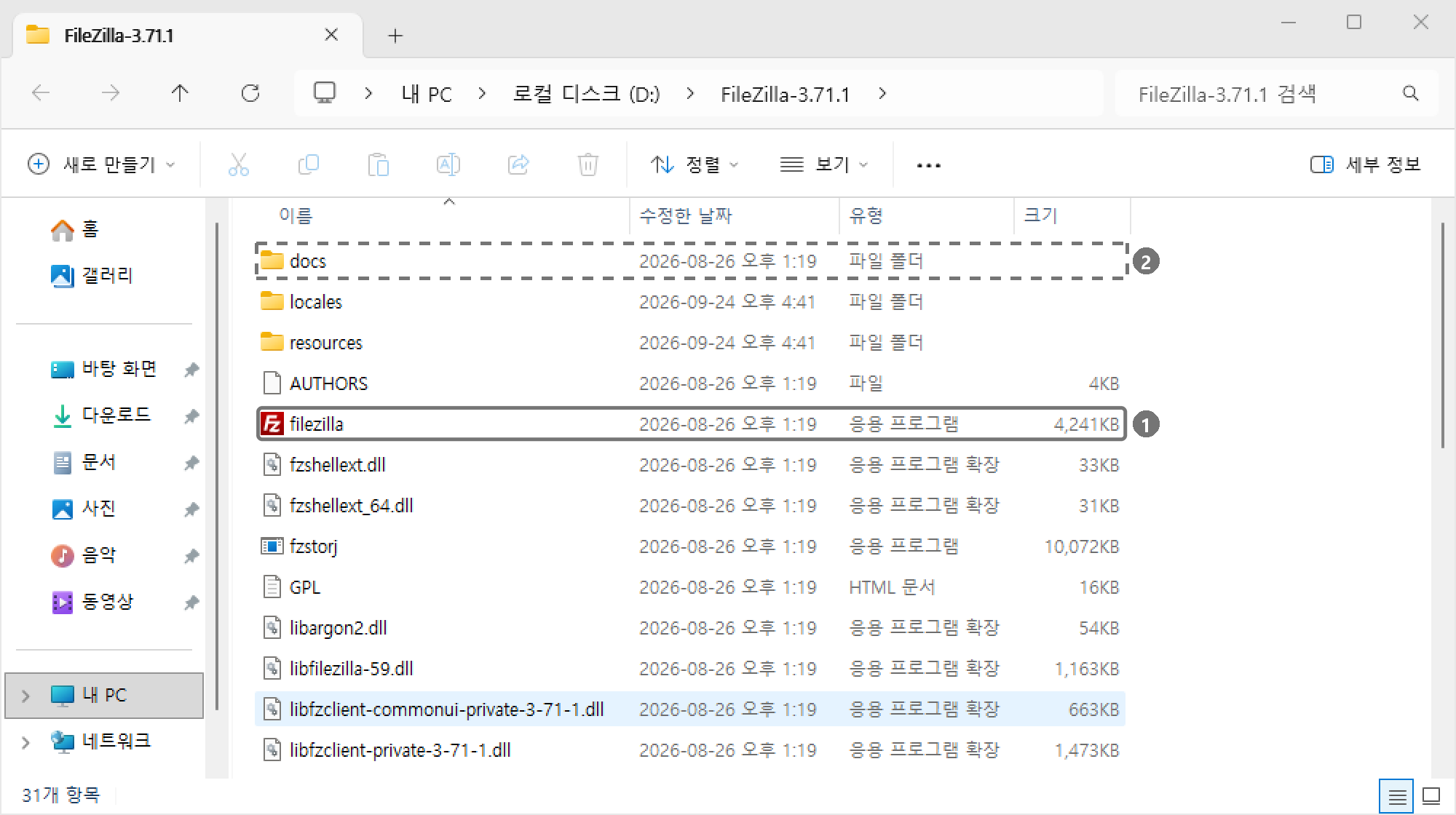The image size is (1456, 815).
Task: Click the docs folder icon
Action: click(x=272, y=261)
